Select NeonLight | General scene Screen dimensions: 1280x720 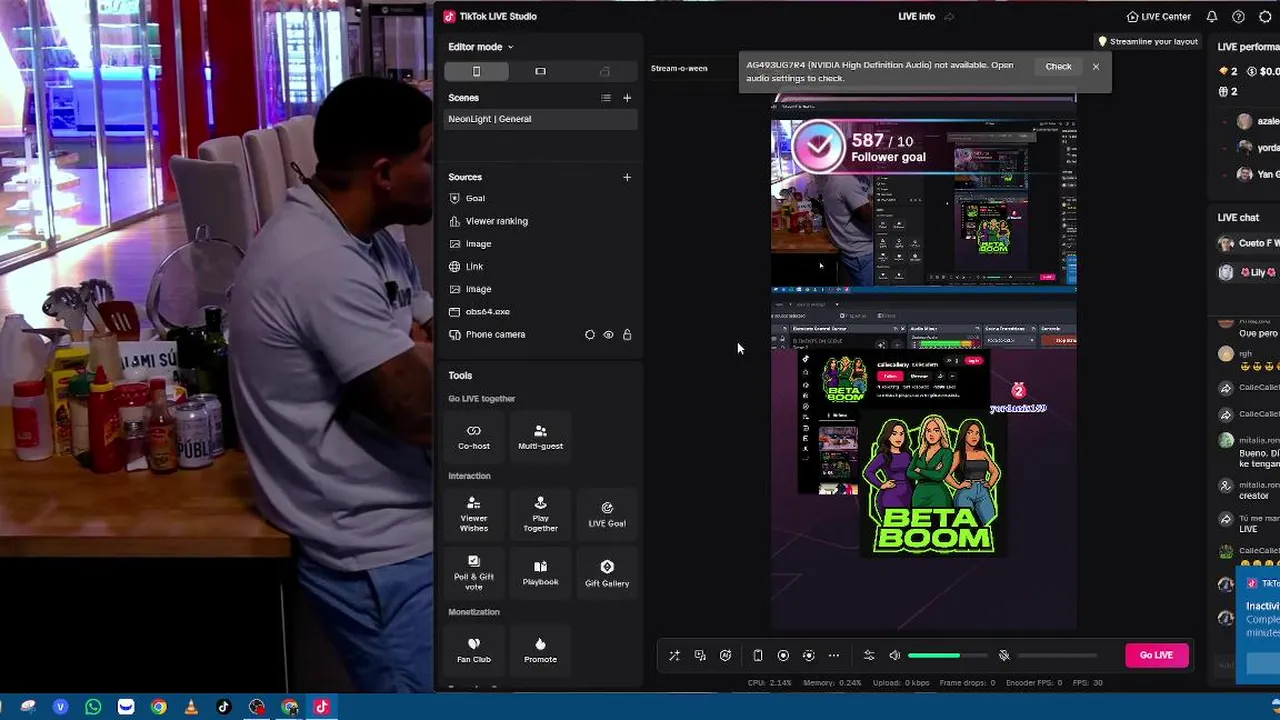tap(540, 119)
